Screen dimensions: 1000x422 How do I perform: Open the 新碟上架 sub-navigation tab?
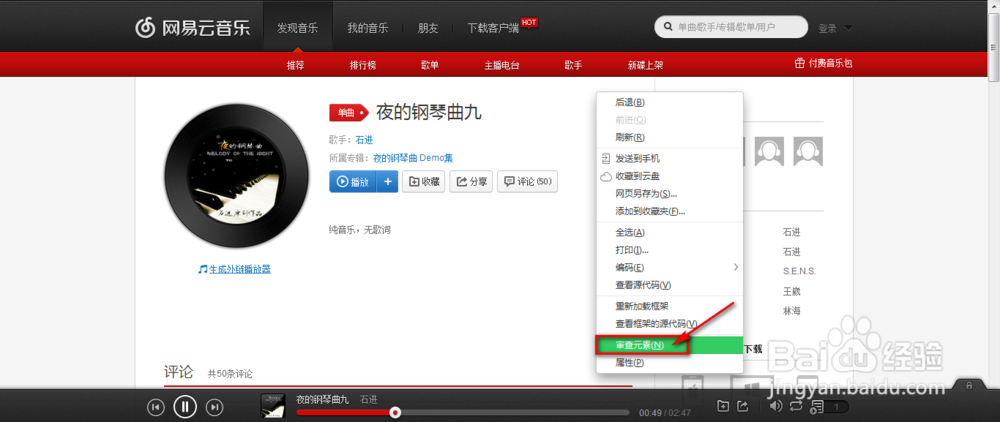tap(645, 65)
